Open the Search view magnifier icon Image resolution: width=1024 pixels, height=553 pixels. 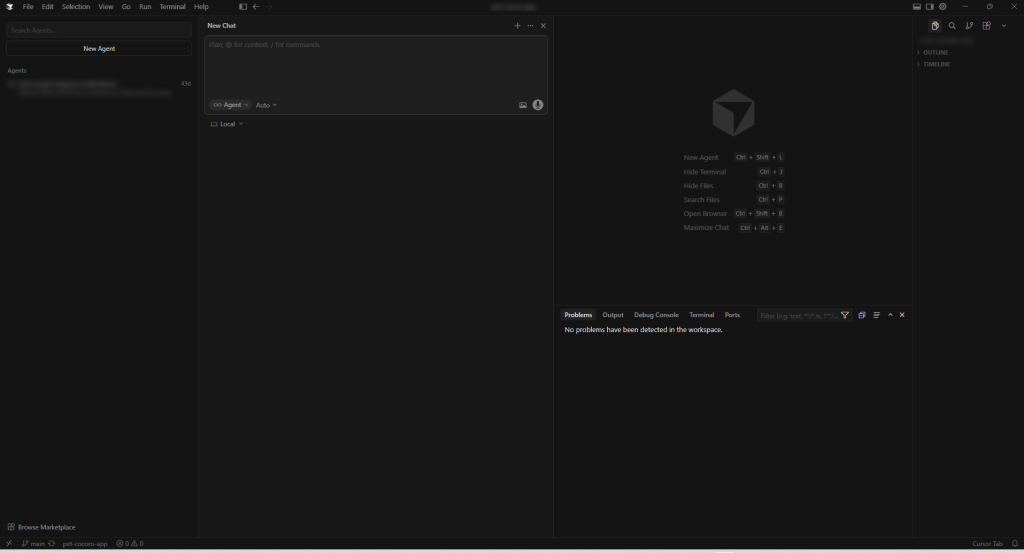pyautogui.click(x=952, y=26)
